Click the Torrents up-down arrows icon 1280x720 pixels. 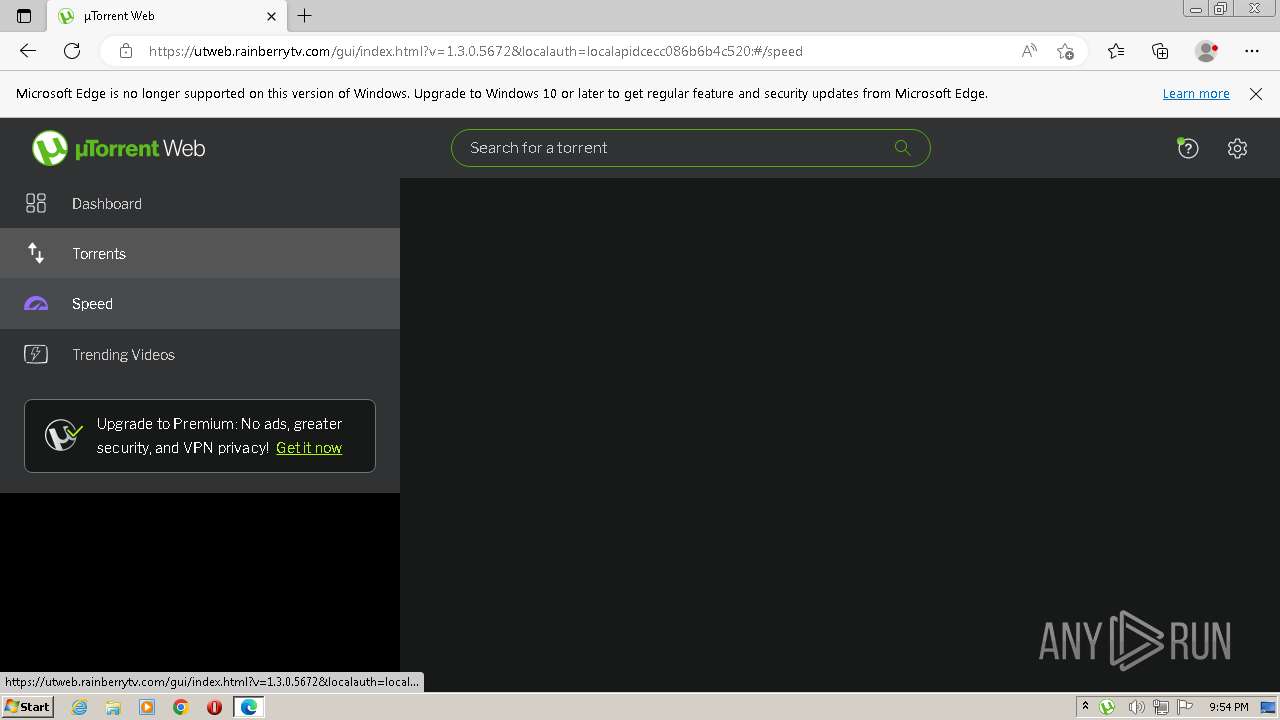pyautogui.click(x=36, y=253)
